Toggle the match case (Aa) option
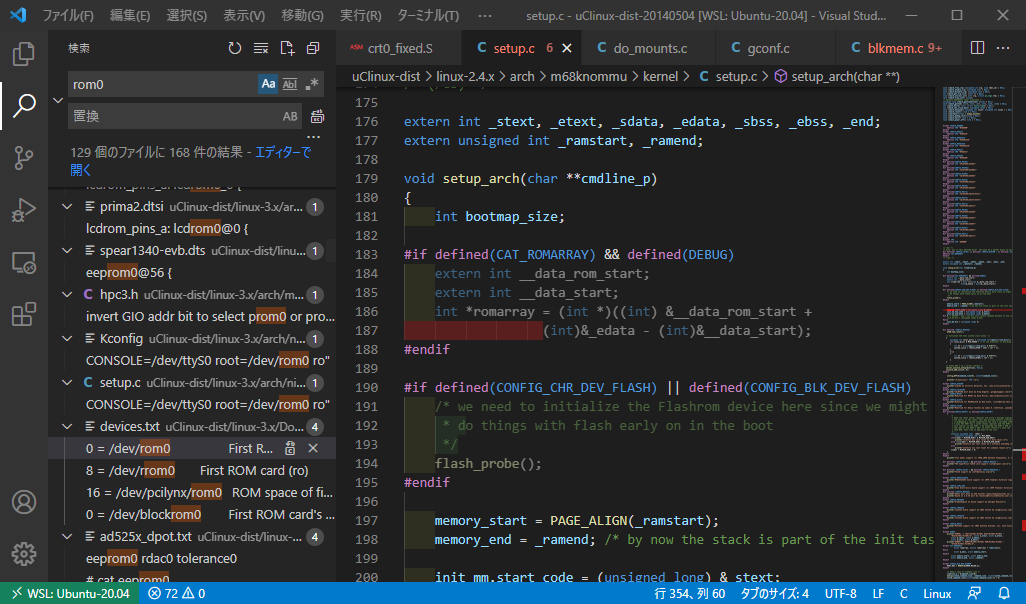The width and height of the screenshot is (1026, 604). (x=268, y=84)
